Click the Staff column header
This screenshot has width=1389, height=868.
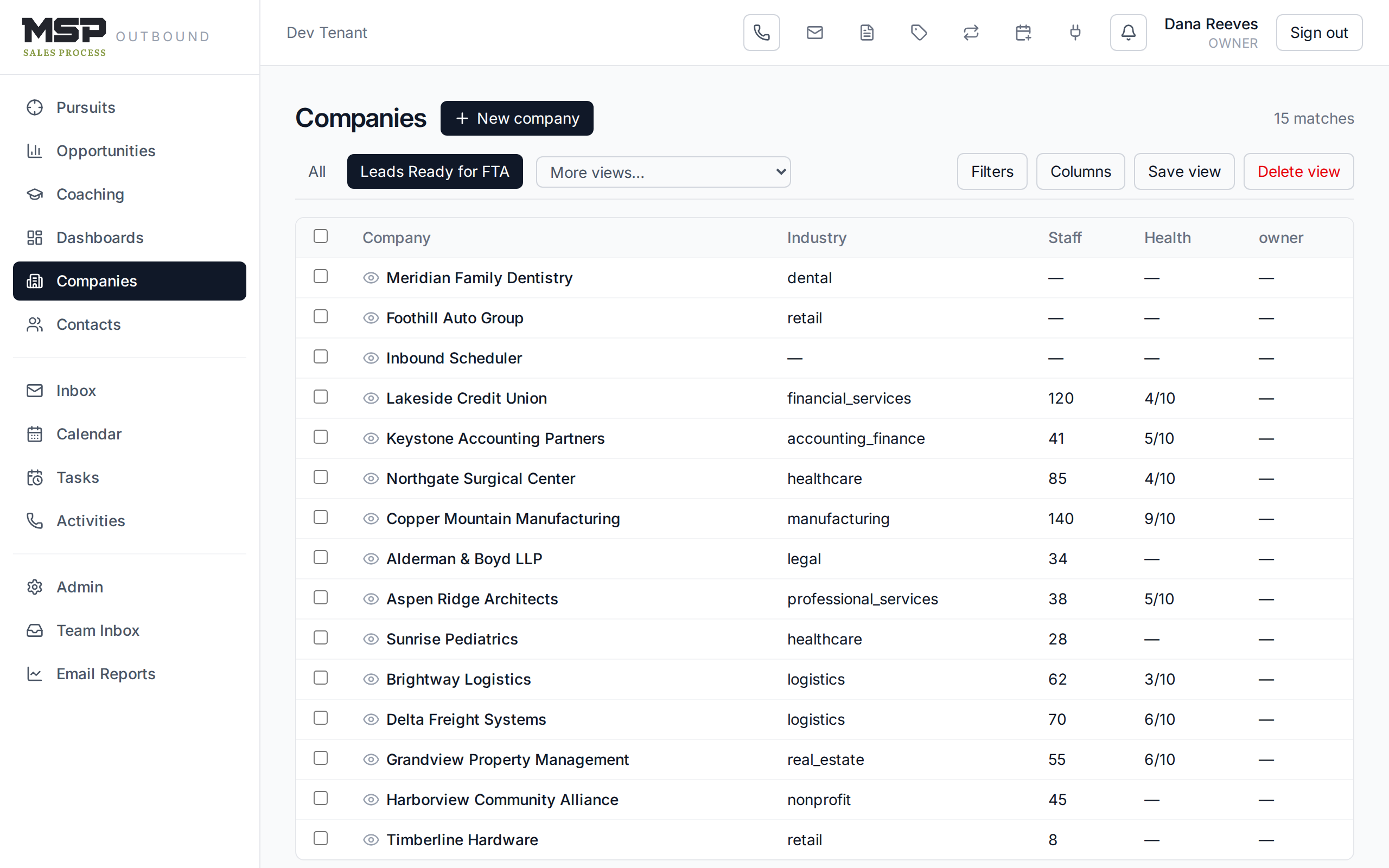[1065, 238]
